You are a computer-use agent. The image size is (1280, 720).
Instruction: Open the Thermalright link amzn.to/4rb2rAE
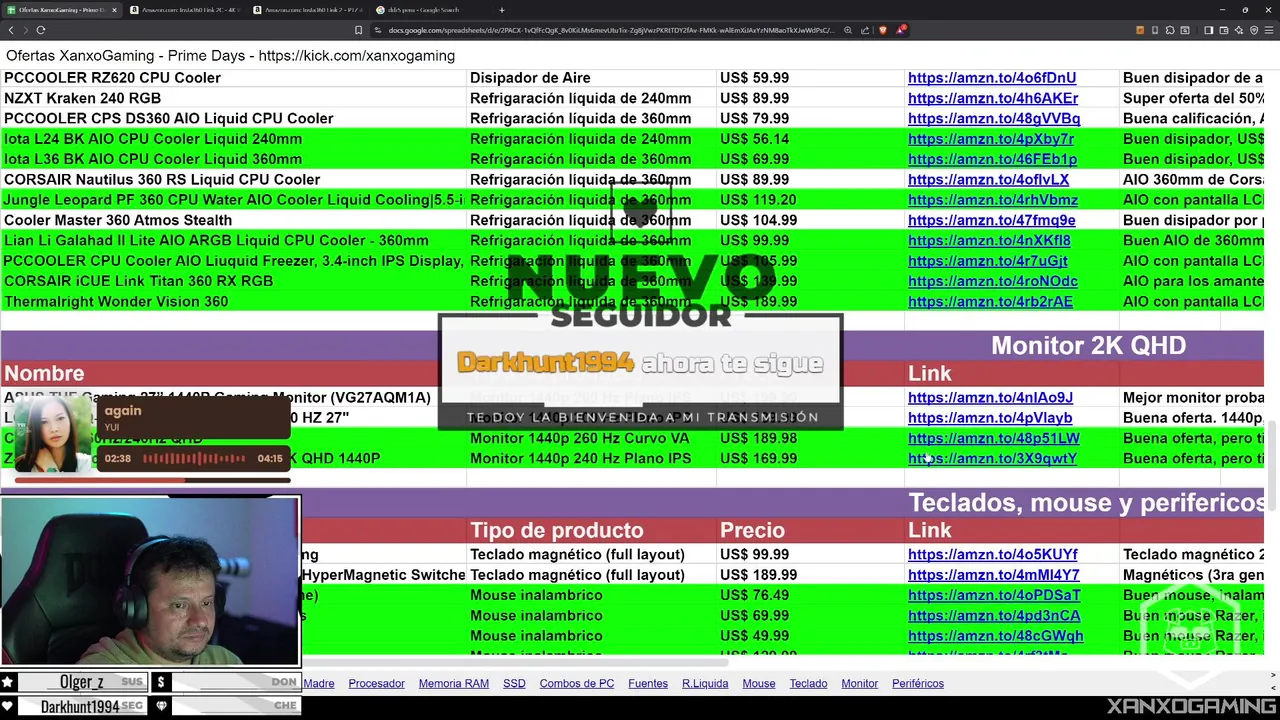coord(990,302)
